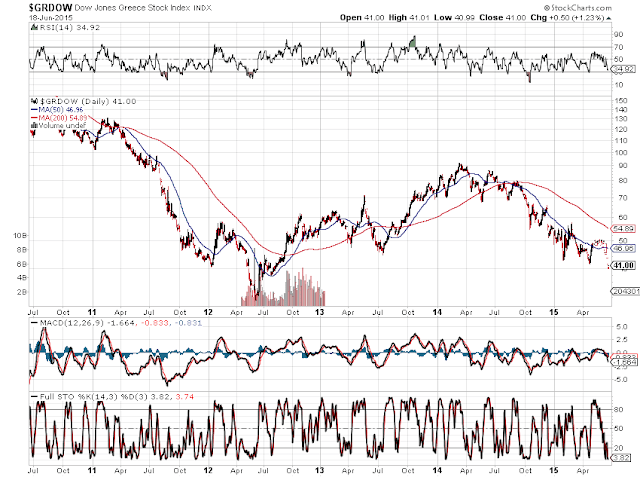This screenshot has width=640, height=477.
Task: Click the 'High 41.01' value
Action: (409, 18)
